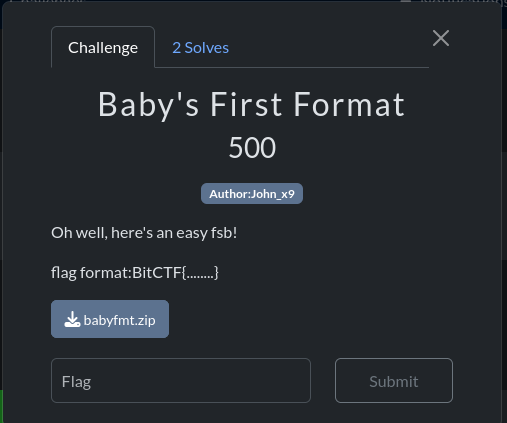507x423 pixels.
Task: Click the partially hidden top-left background text
Action: 47,1
